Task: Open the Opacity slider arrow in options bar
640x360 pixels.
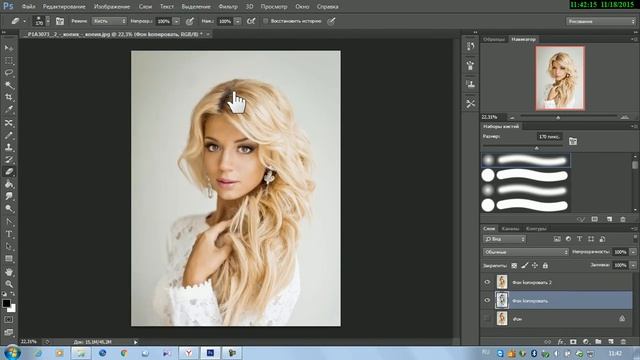Action: (x=176, y=21)
